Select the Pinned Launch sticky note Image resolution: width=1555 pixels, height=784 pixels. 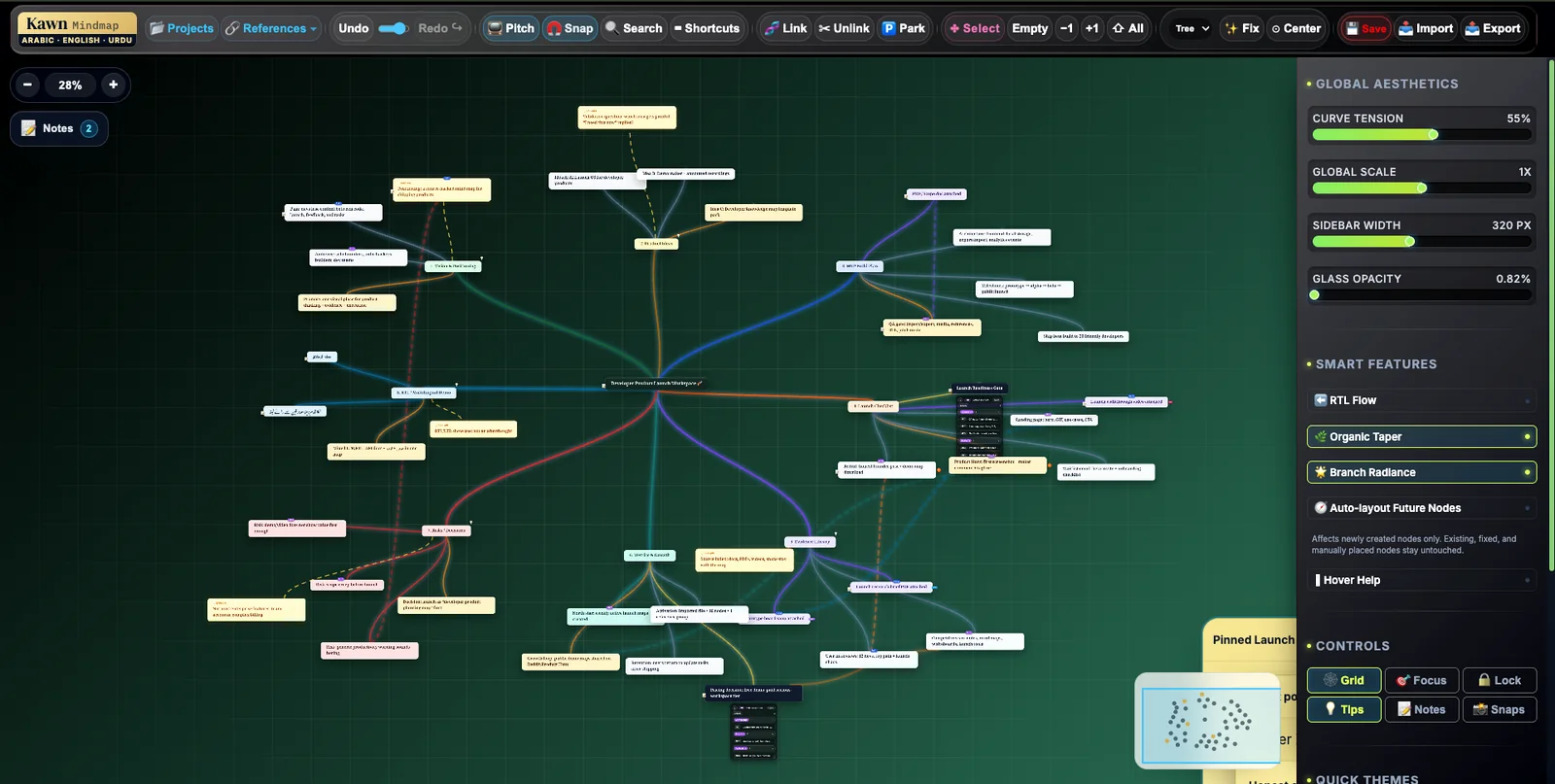click(1253, 640)
